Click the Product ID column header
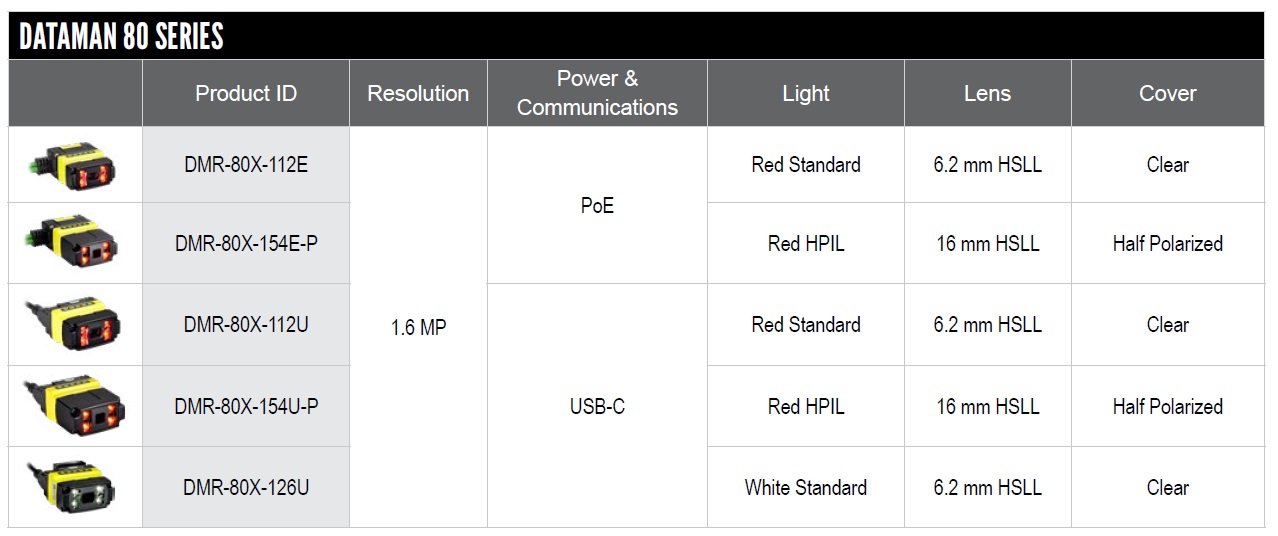The height and width of the screenshot is (536, 1278). pos(246,93)
